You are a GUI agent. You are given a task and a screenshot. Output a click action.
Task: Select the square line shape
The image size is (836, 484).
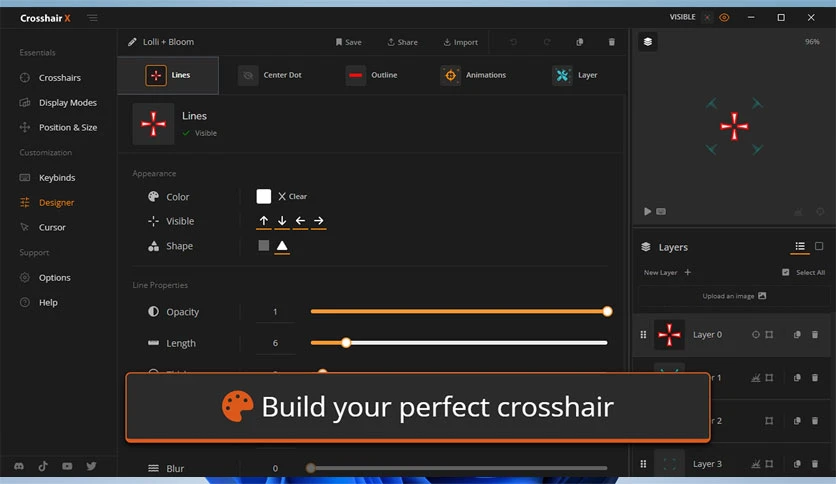(x=263, y=245)
